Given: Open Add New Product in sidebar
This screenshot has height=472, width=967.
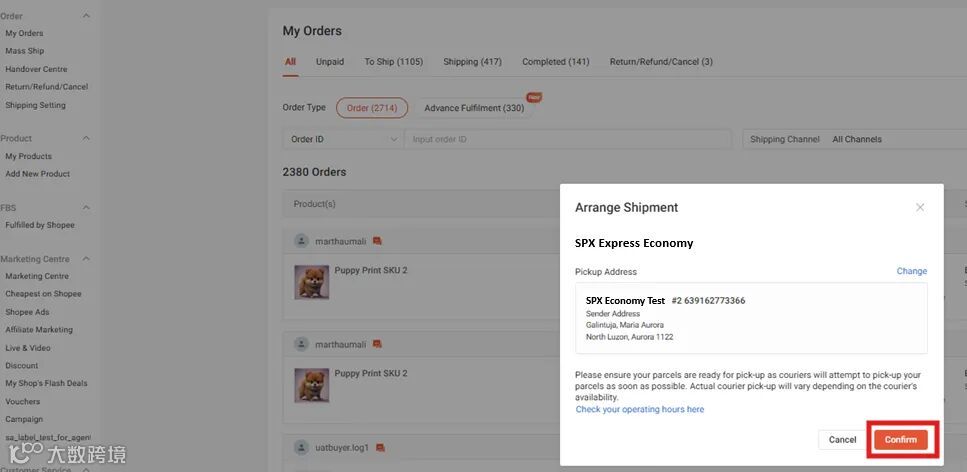Looking at the screenshot, I should click(38, 174).
